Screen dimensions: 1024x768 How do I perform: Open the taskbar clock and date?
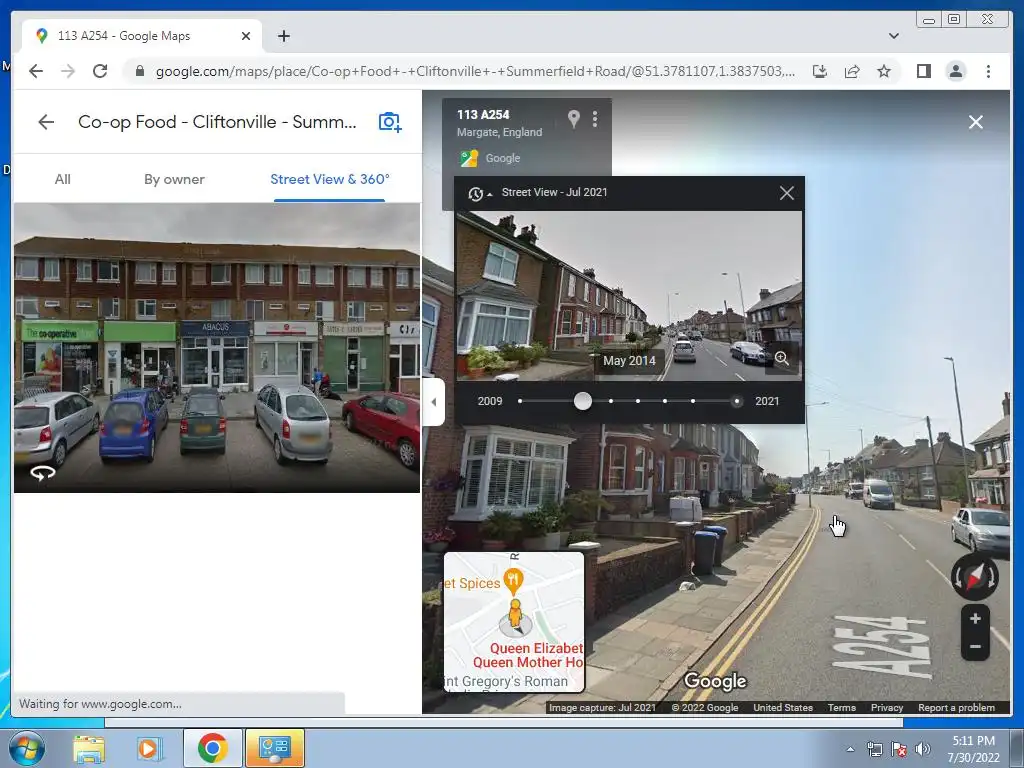tap(973, 749)
